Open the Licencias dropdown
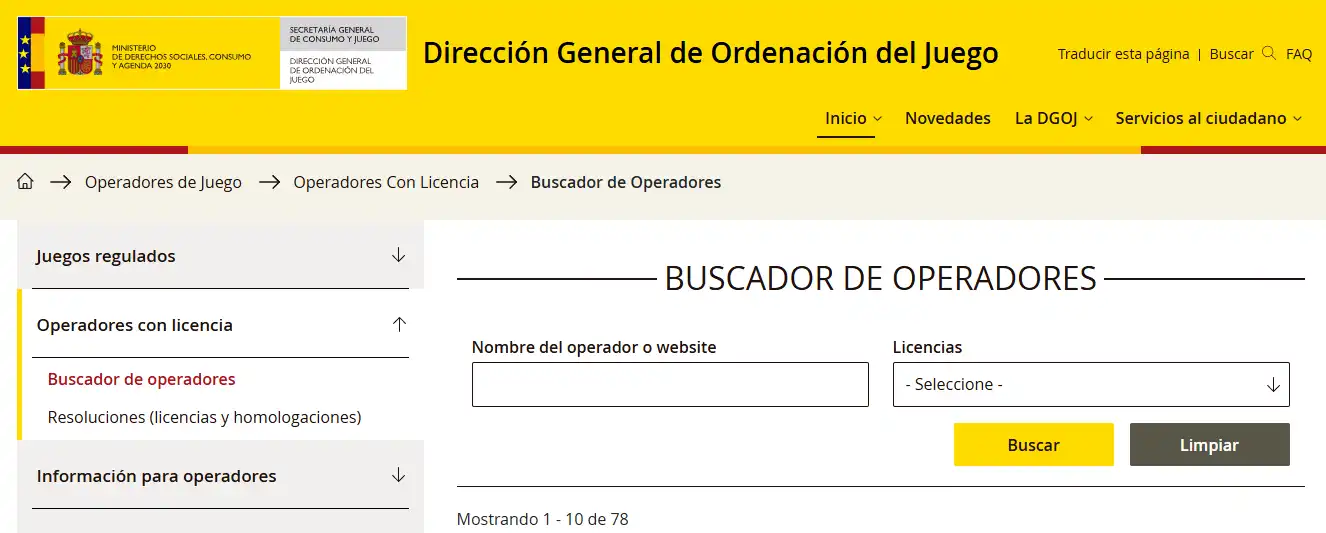The height and width of the screenshot is (533, 1326). (1091, 384)
